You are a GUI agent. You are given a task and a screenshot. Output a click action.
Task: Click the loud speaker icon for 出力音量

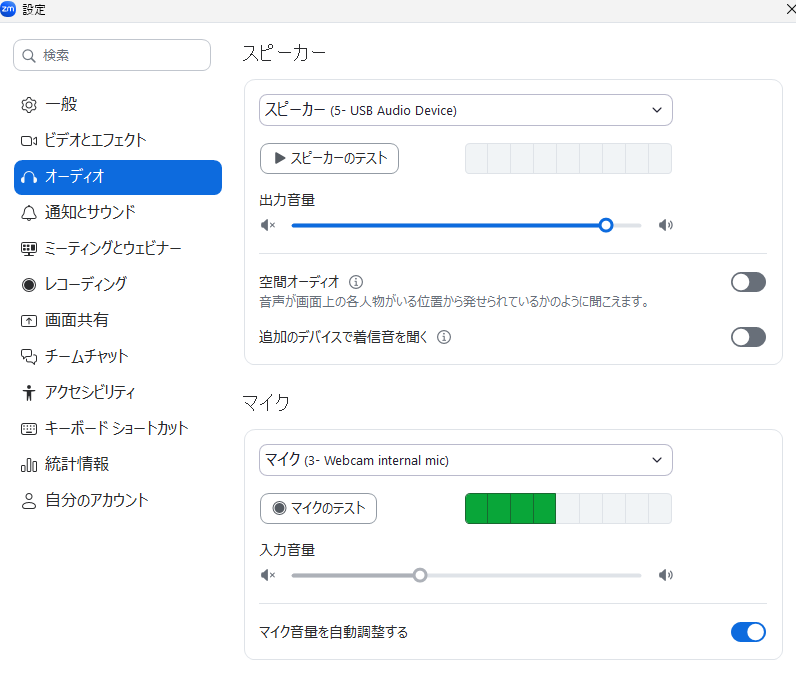665,225
